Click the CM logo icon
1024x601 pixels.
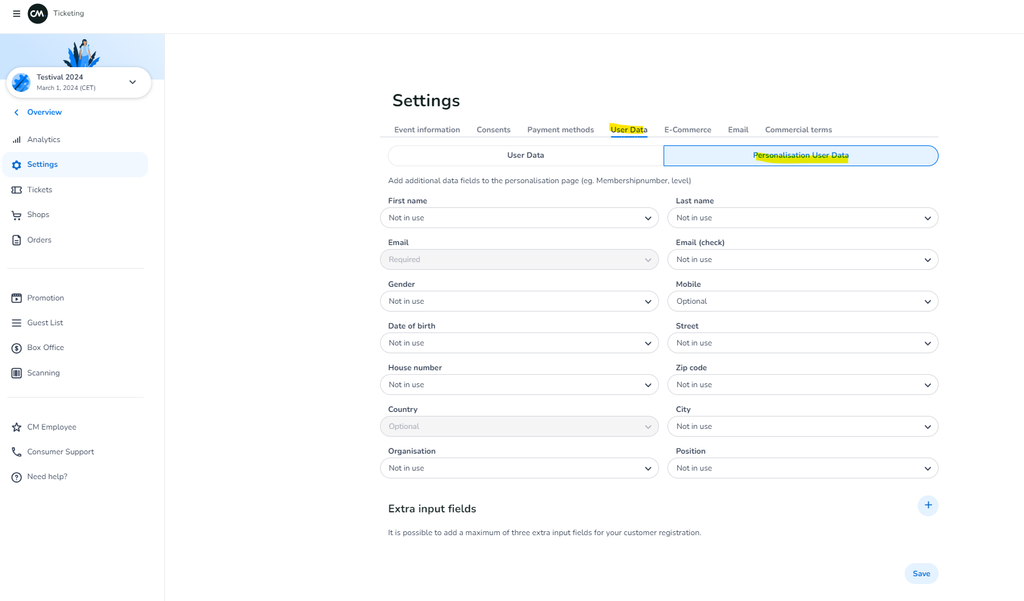point(38,14)
